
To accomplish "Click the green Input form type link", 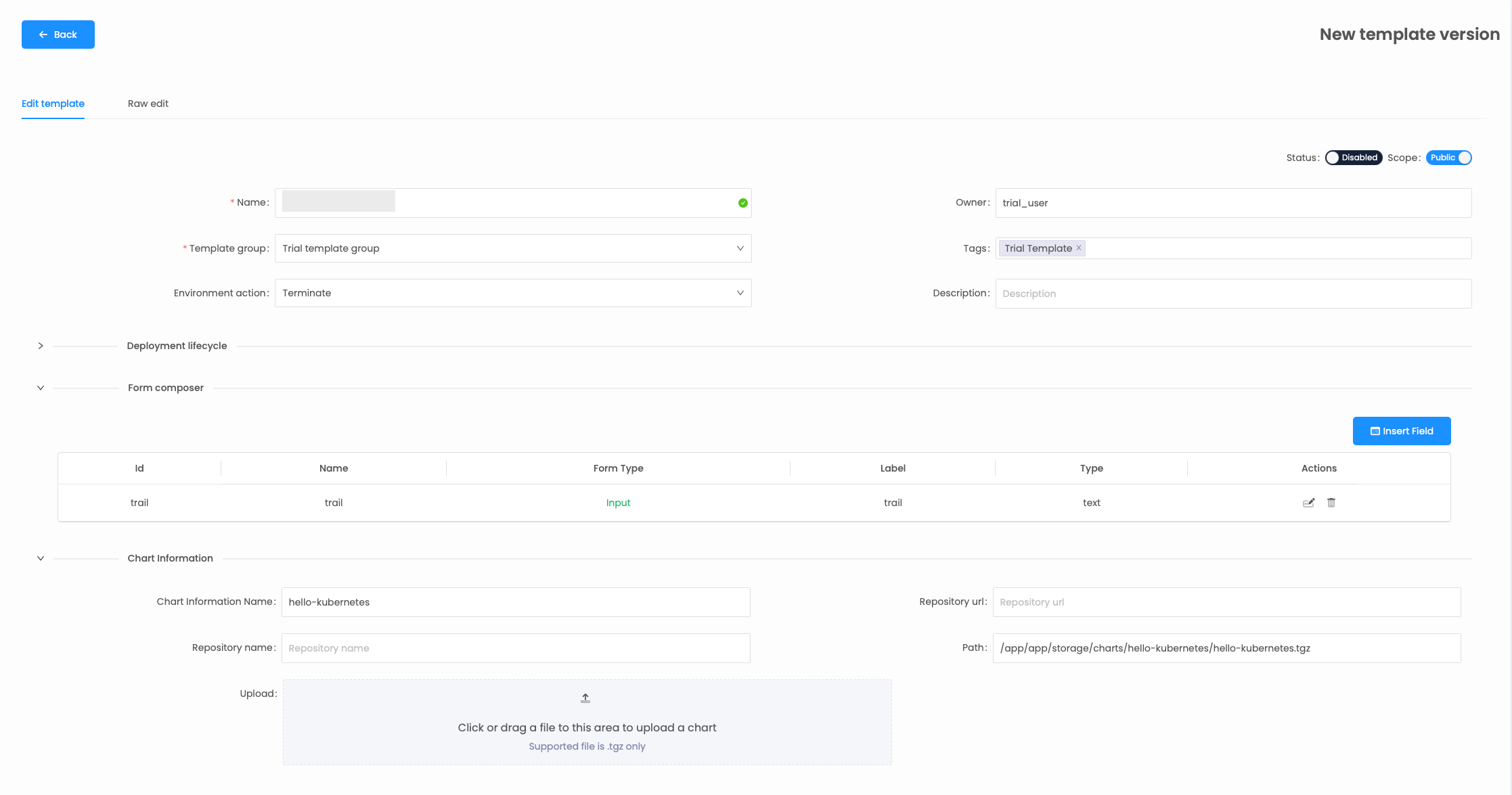I will coord(618,503).
